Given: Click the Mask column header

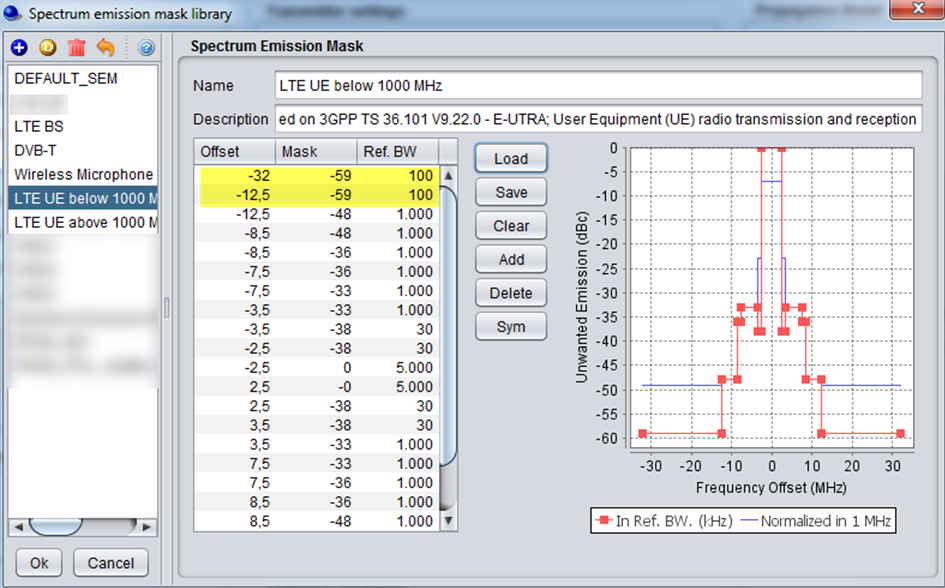Looking at the screenshot, I should pyautogui.click(x=316, y=152).
